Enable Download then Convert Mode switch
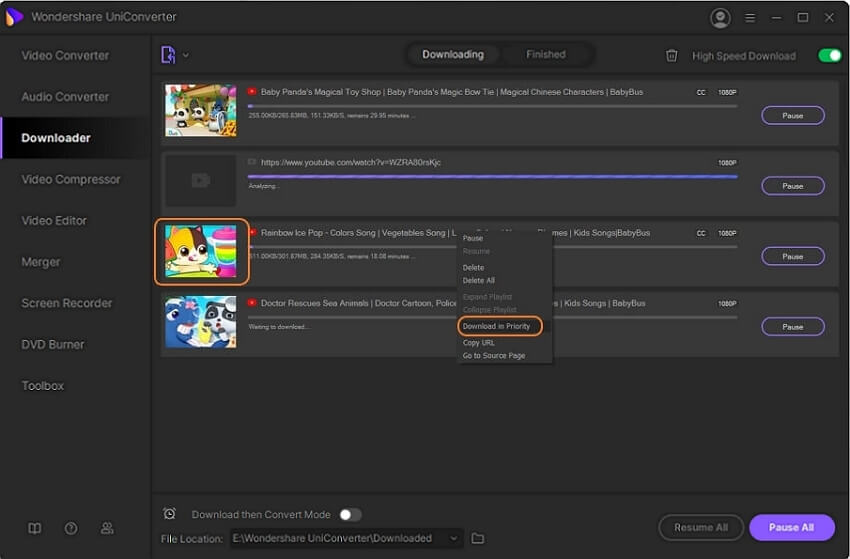 [x=349, y=514]
